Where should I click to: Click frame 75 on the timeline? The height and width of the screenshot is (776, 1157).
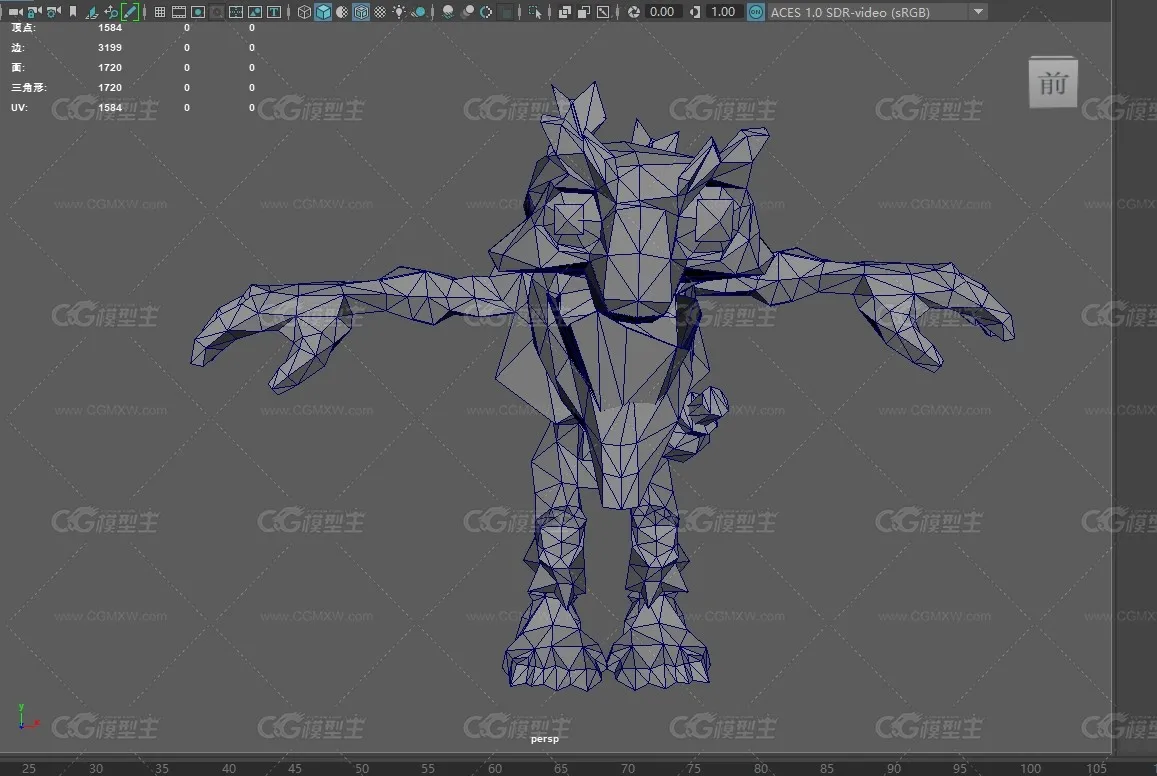coord(694,768)
